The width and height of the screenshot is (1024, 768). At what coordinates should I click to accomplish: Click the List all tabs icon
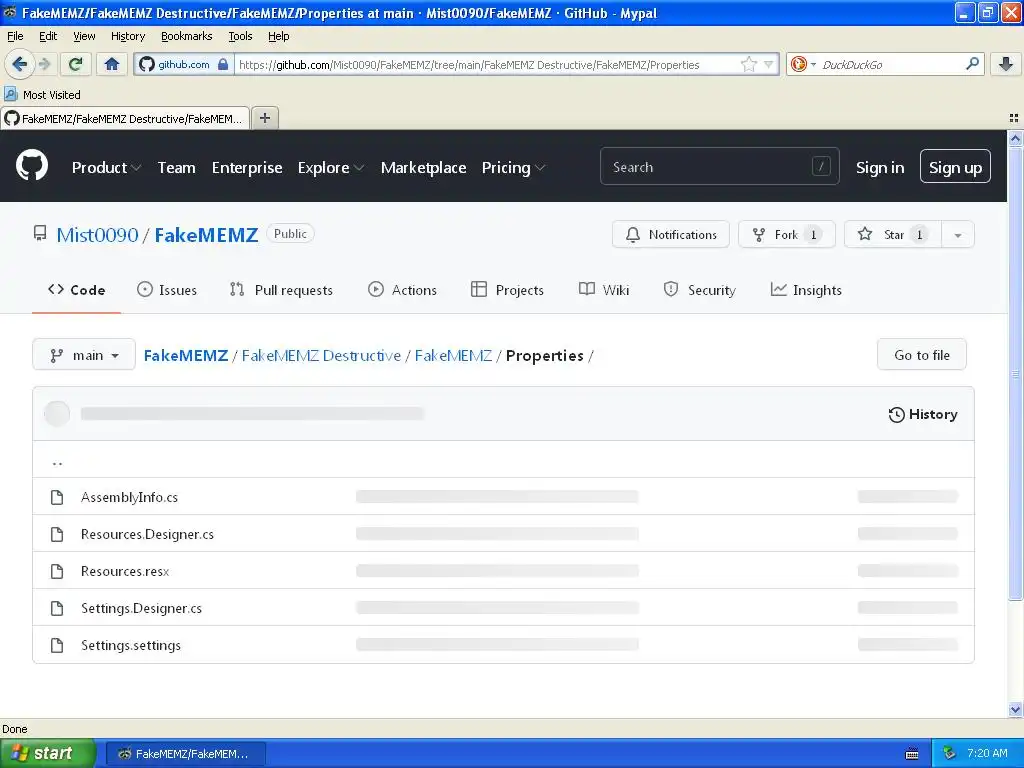point(1014,118)
